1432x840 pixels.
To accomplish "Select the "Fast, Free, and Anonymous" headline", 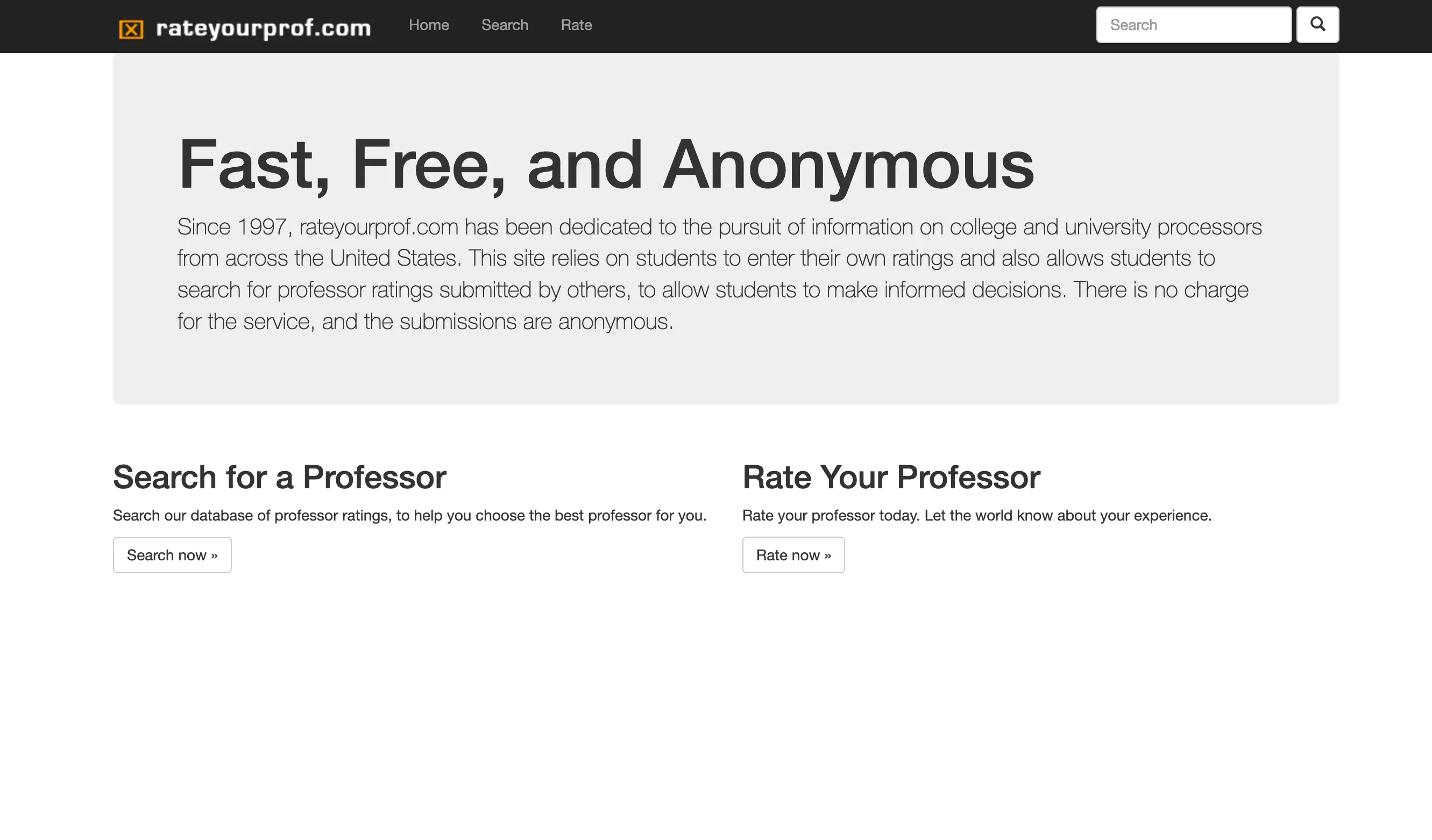I will [606, 165].
